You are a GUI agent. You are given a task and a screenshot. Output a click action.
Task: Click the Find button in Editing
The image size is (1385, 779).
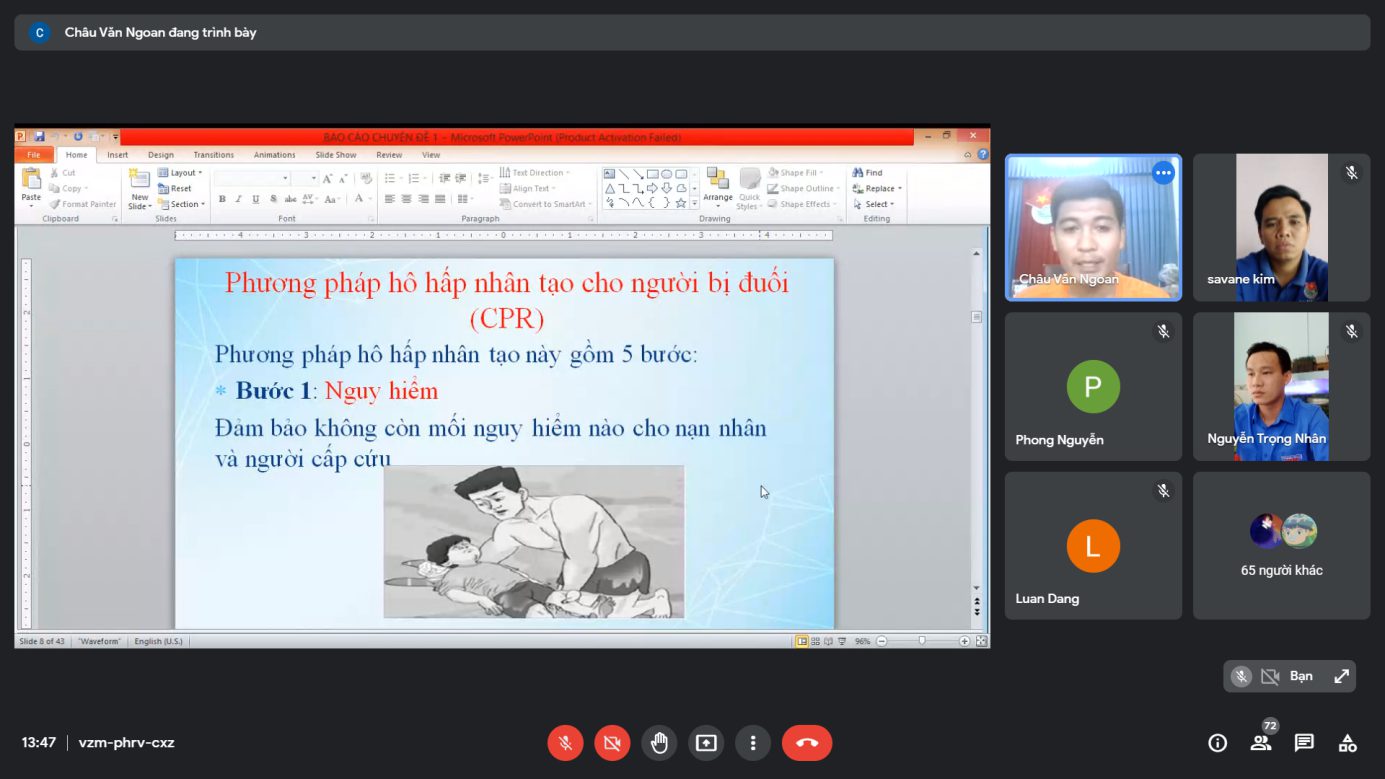(868, 173)
